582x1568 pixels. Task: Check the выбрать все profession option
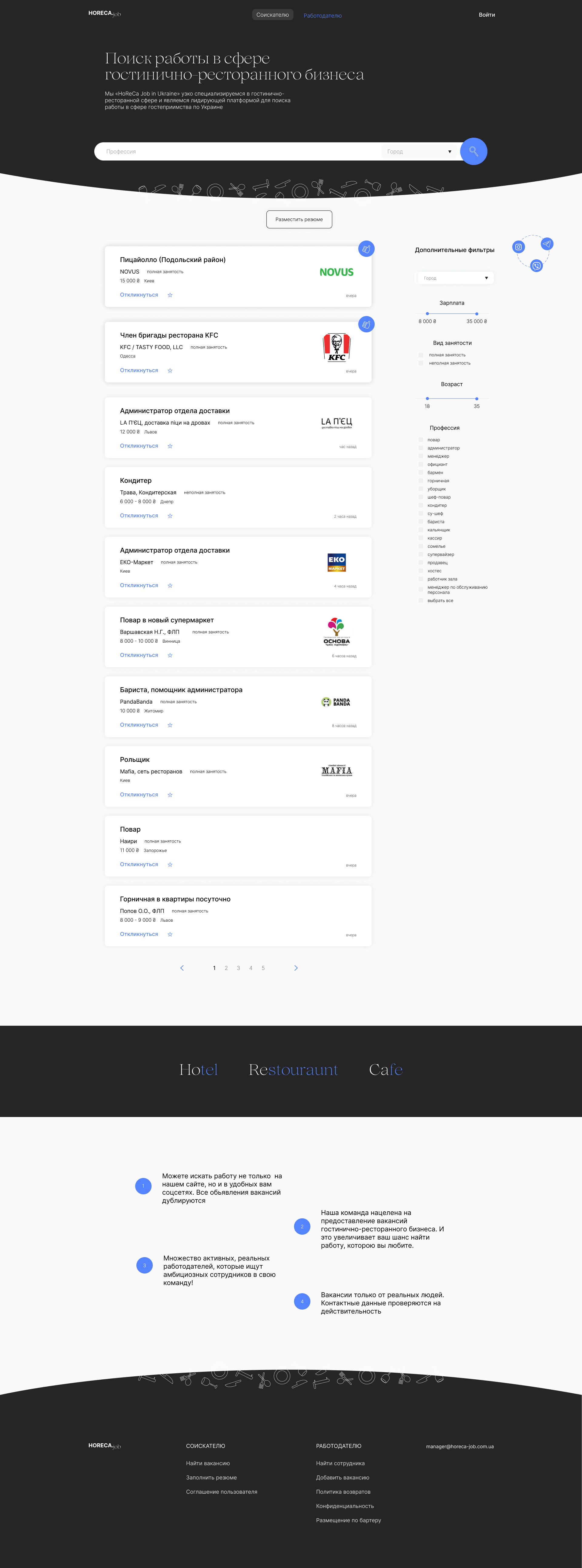click(421, 601)
